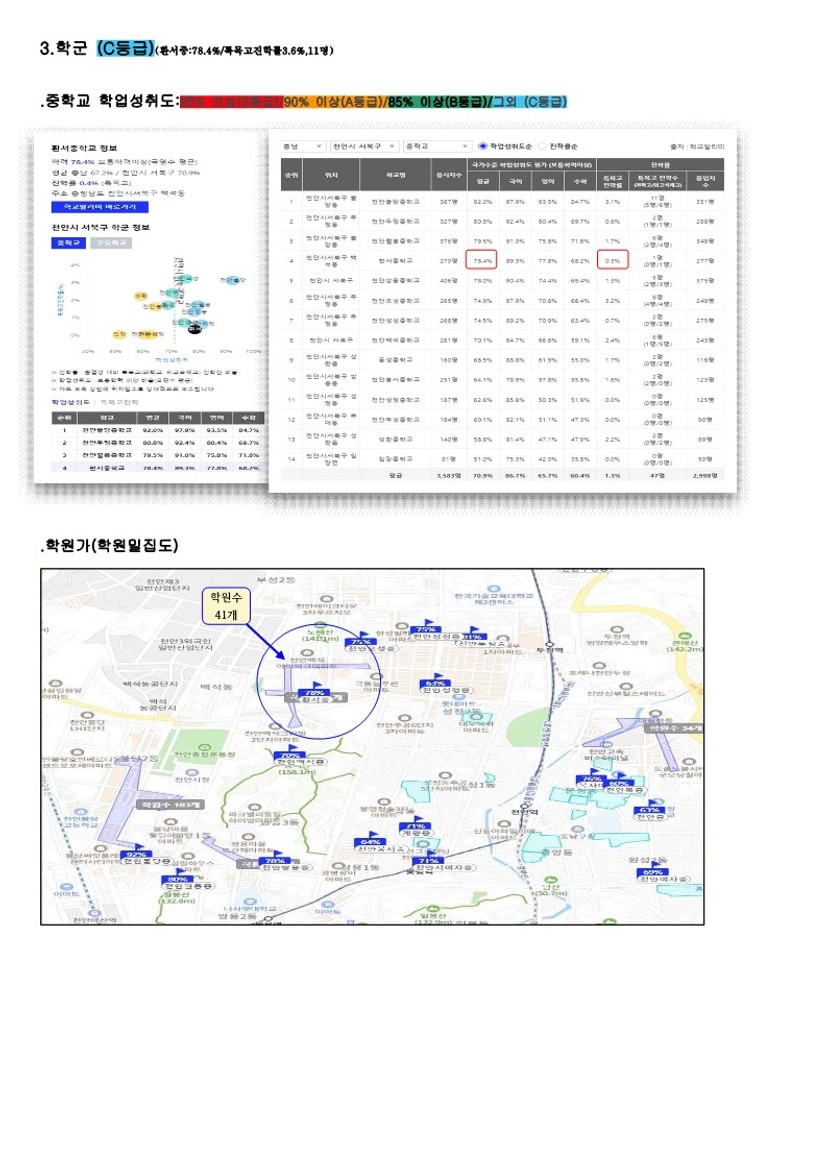Click the 한국기술교육대학교 campus map icon
The height and width of the screenshot is (1169, 827).
point(493,589)
